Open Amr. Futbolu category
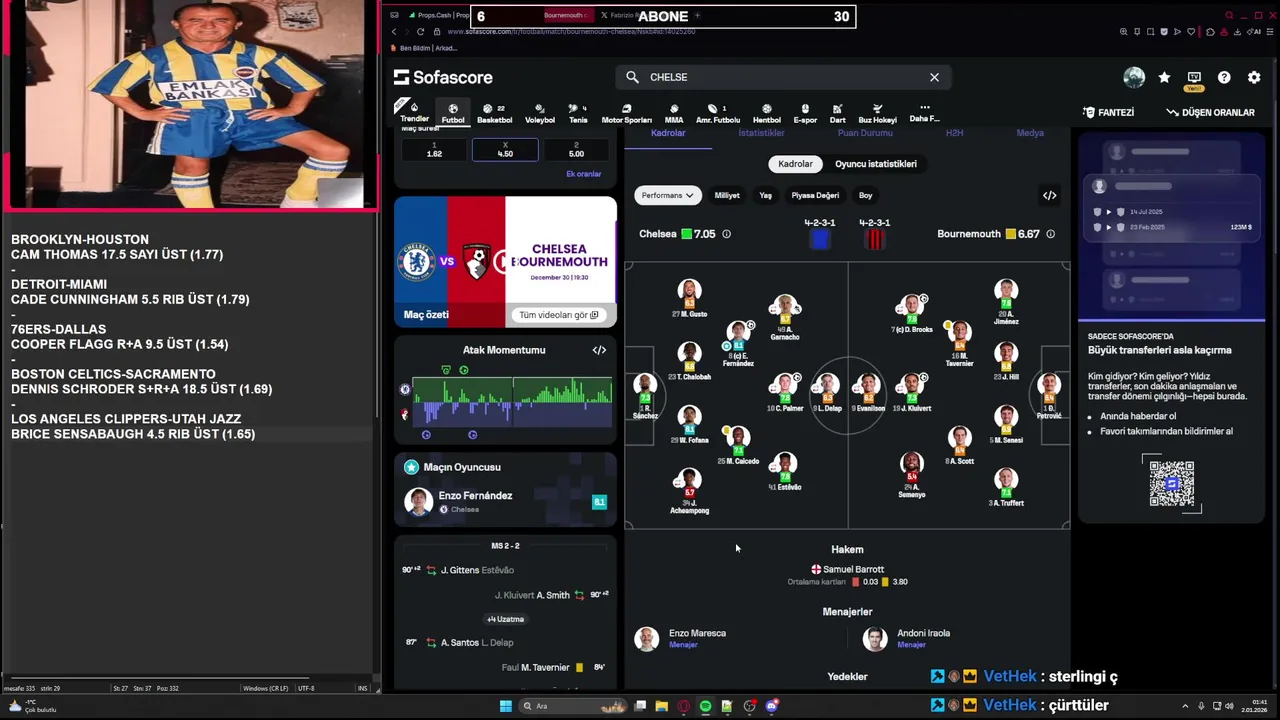The image size is (1280, 720). click(x=717, y=113)
